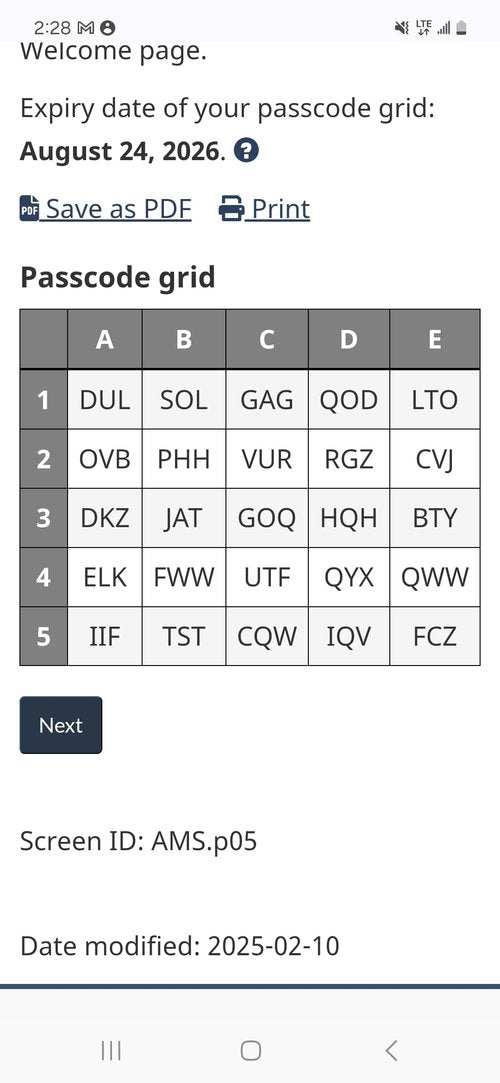500x1083 pixels.
Task: Tap Android recent apps icon
Action: pyautogui.click(x=111, y=1051)
